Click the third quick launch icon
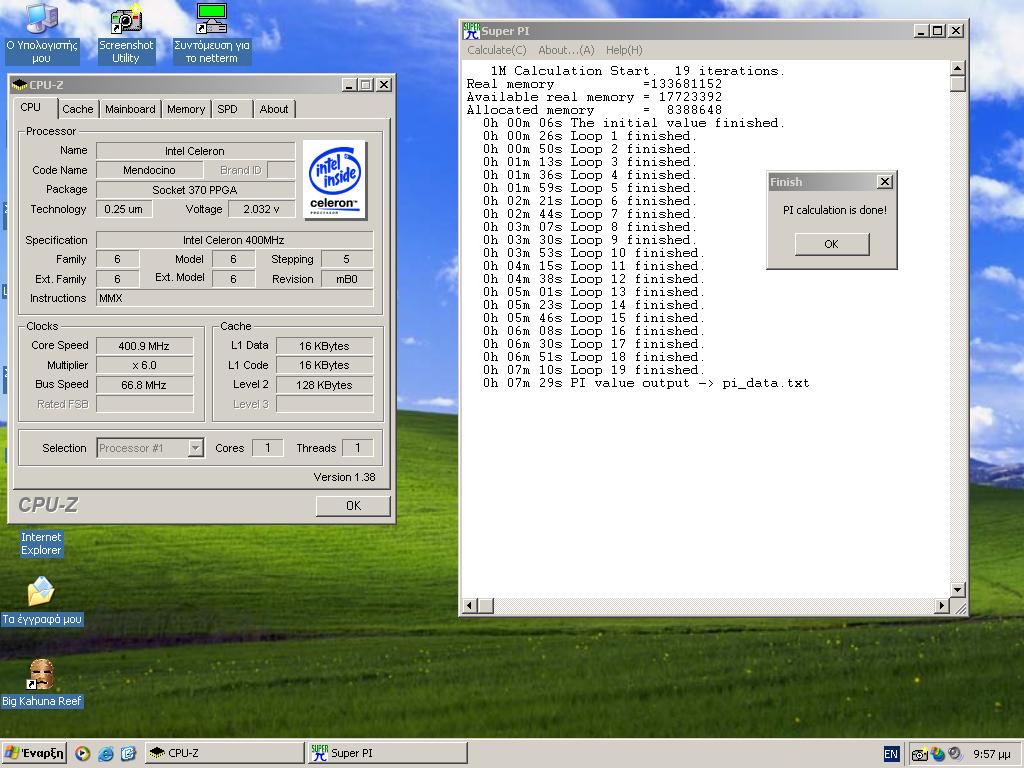The image size is (1024, 768). click(x=128, y=754)
